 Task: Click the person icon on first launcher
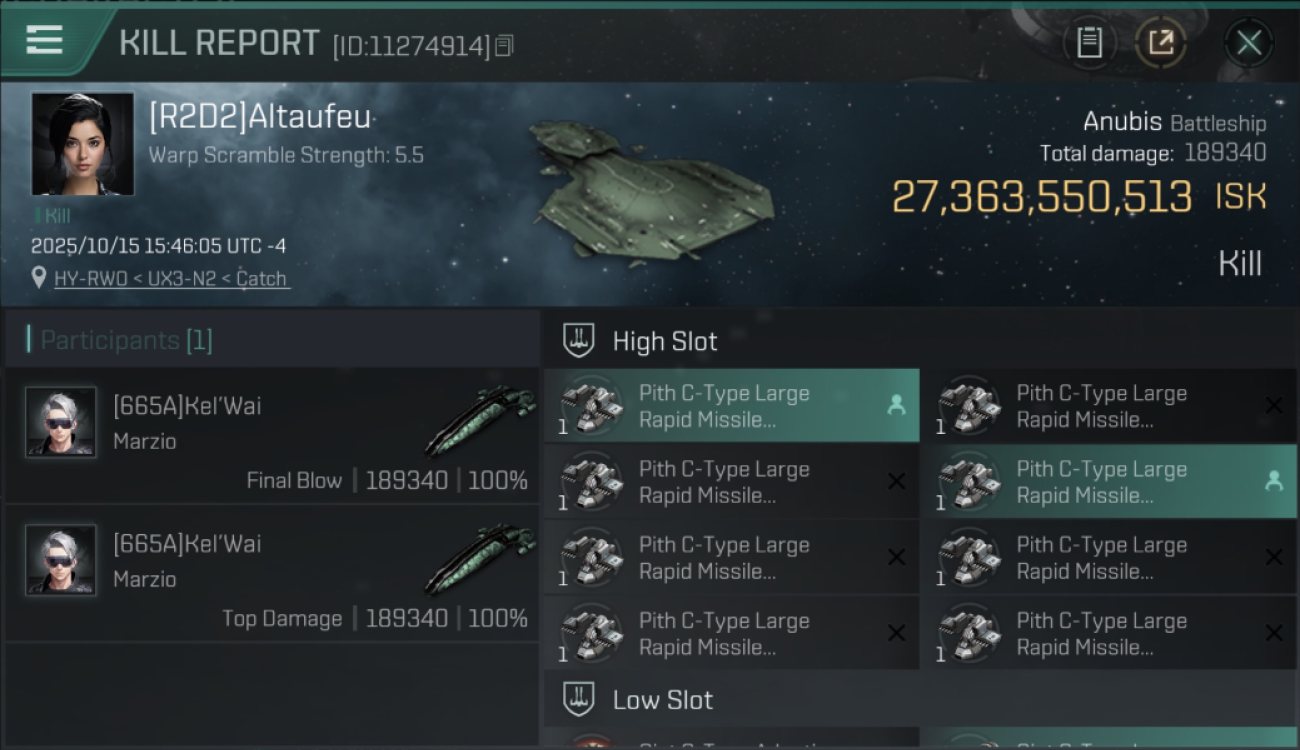[896, 405]
